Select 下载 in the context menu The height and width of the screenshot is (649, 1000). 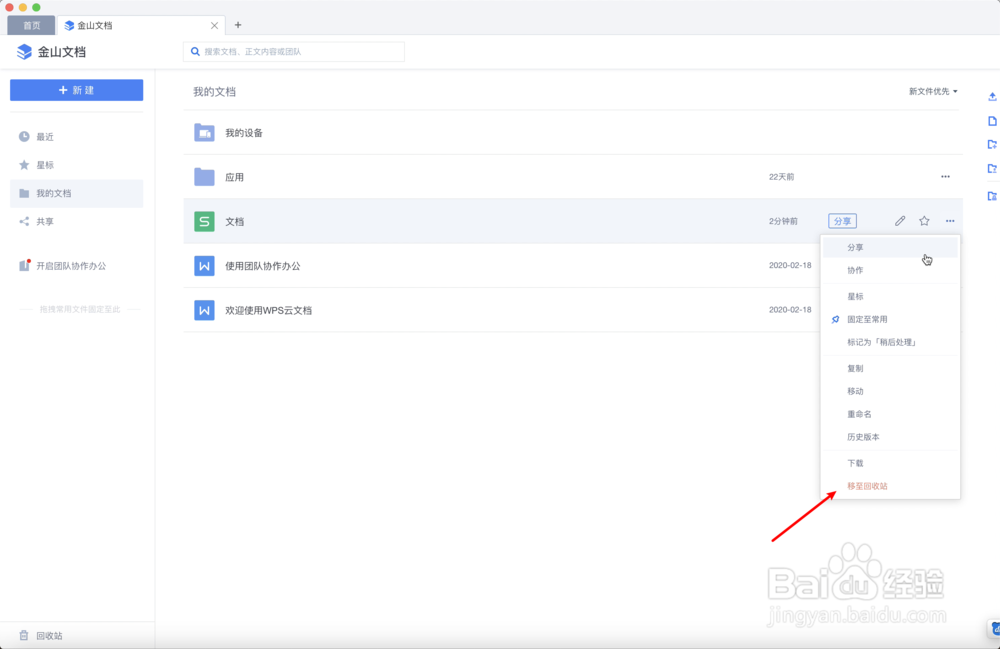click(x=890, y=463)
